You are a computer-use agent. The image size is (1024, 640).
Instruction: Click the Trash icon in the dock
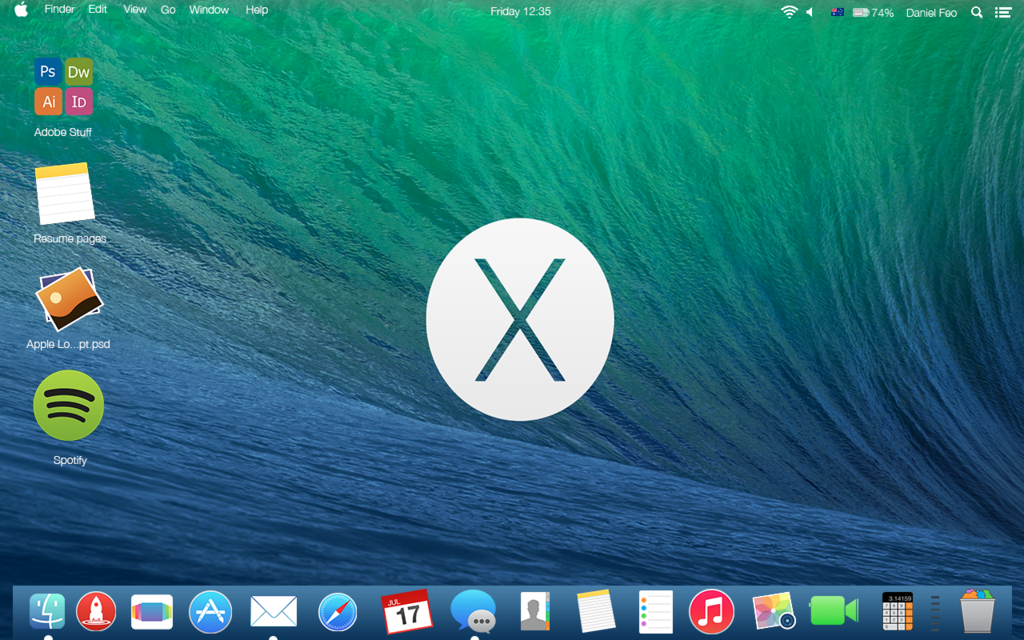(x=977, y=610)
